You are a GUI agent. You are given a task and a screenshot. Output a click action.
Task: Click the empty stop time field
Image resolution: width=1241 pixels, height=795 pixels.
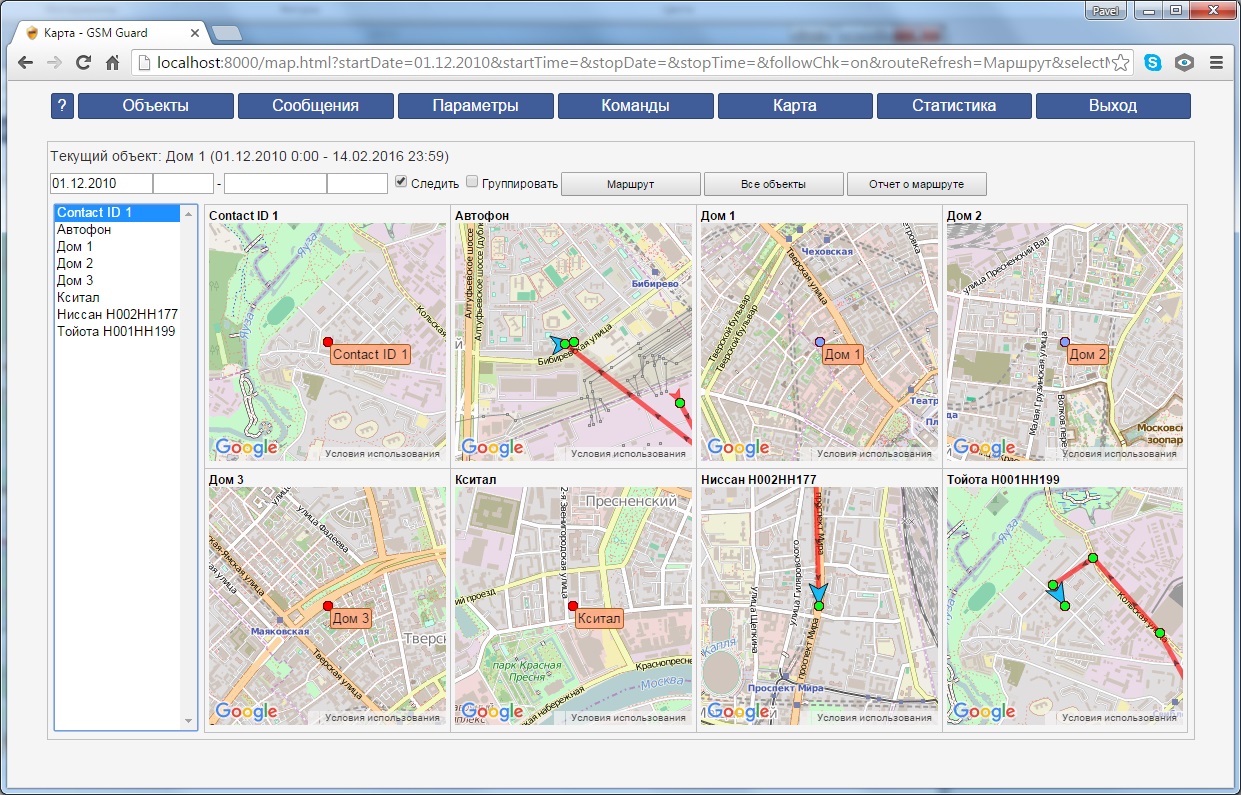357,184
